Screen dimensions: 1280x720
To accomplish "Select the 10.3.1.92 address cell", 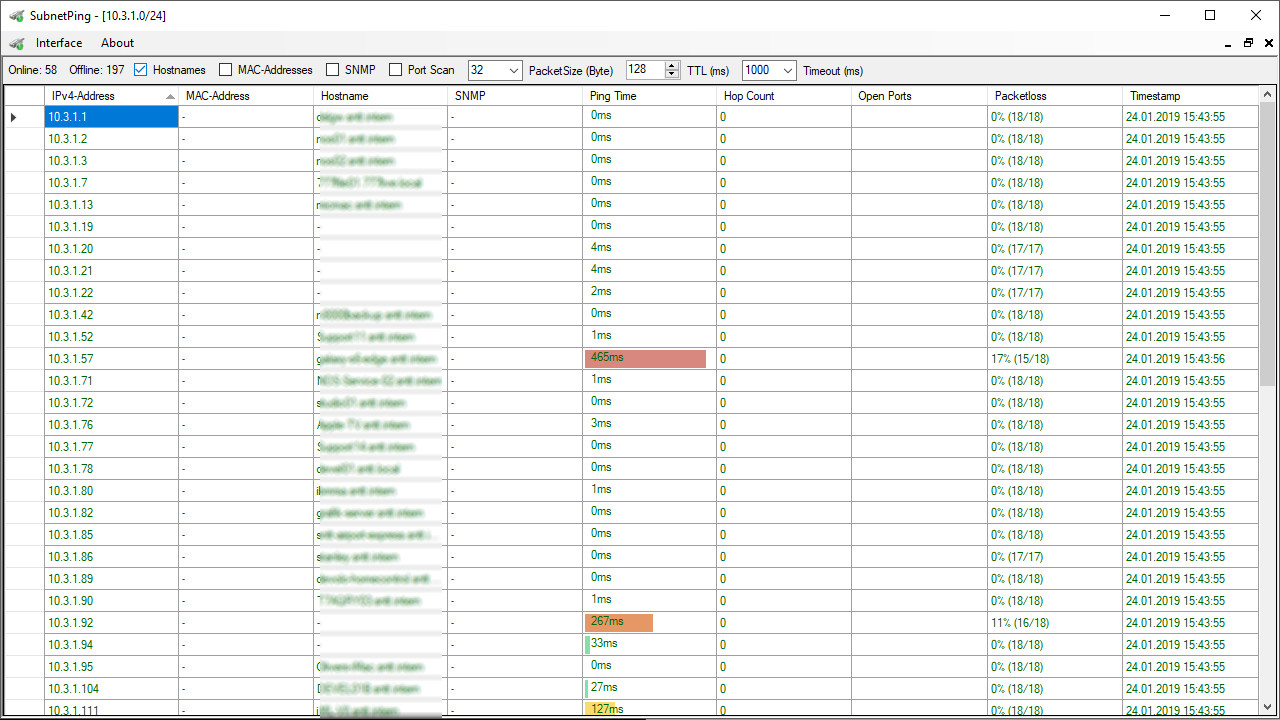I will 111,623.
